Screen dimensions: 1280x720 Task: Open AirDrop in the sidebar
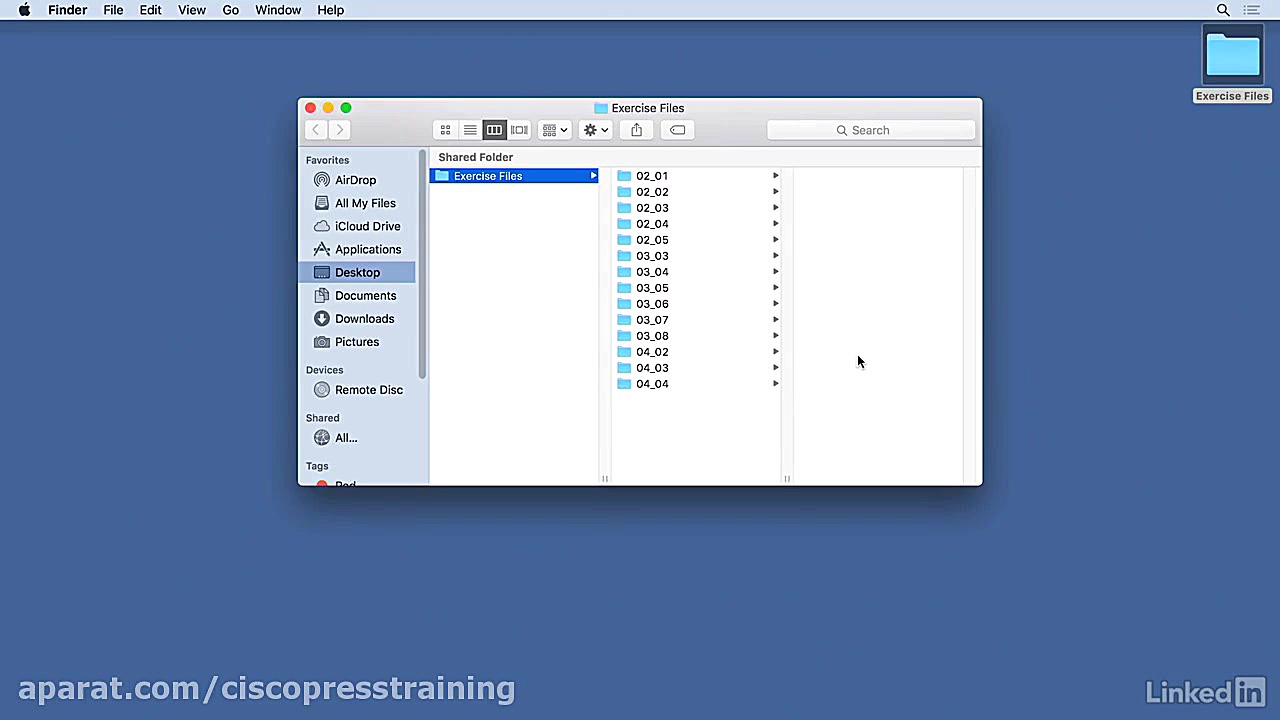pyautogui.click(x=356, y=180)
